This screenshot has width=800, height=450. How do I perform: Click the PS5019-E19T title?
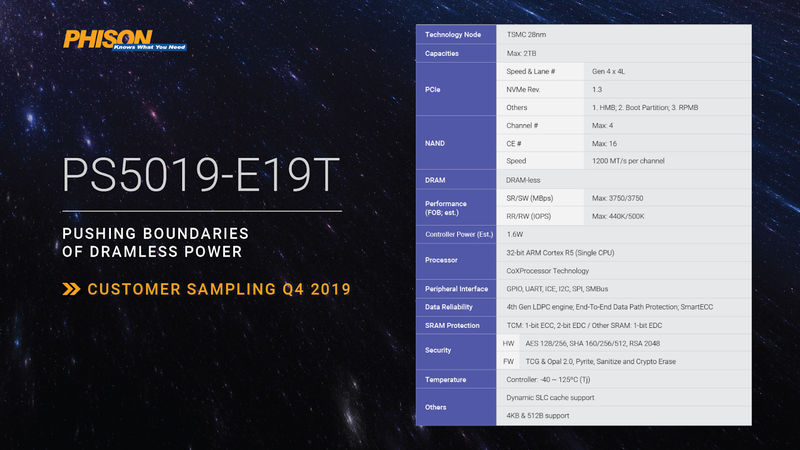201,174
